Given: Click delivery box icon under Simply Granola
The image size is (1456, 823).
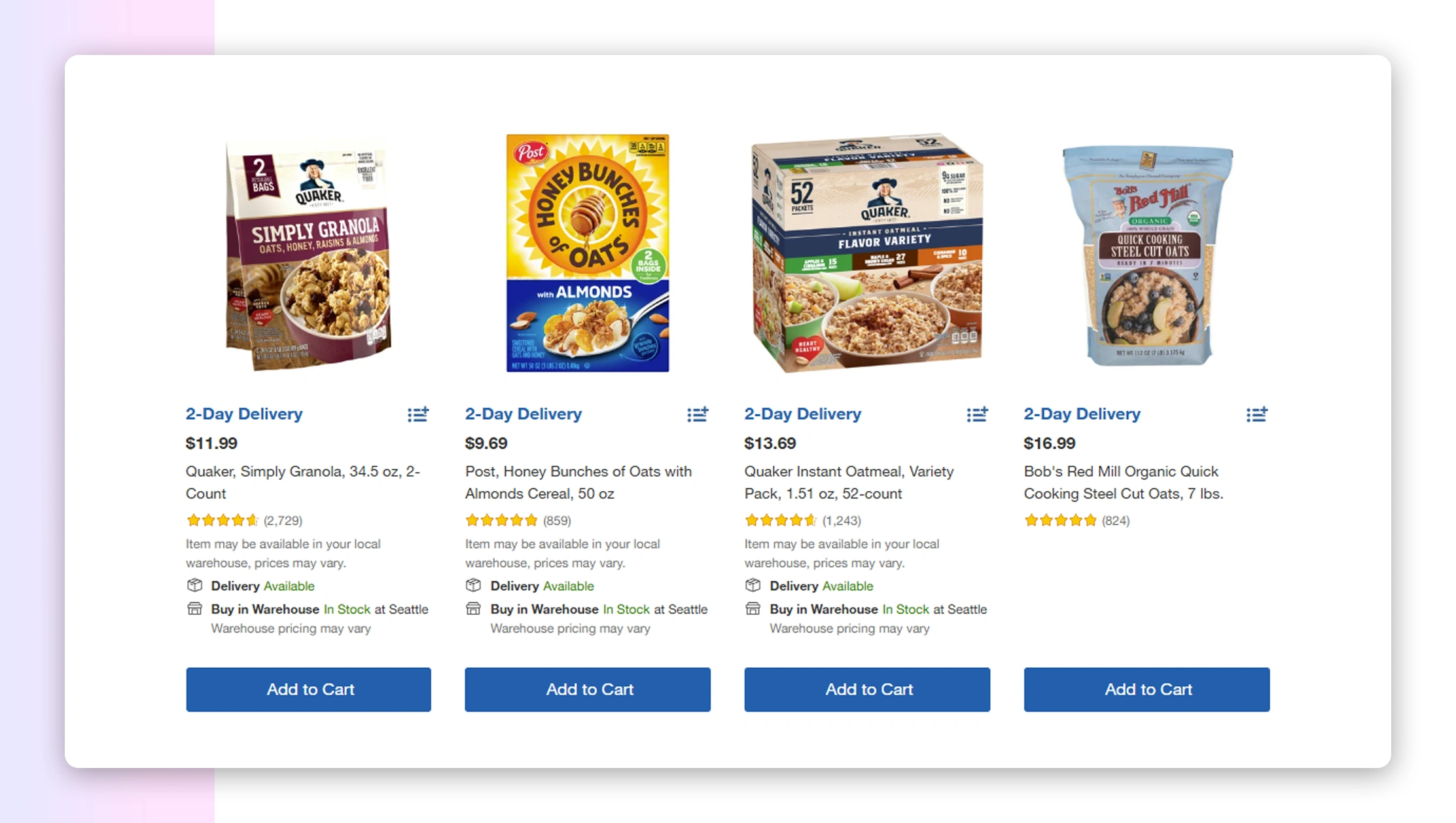Looking at the screenshot, I should [194, 585].
